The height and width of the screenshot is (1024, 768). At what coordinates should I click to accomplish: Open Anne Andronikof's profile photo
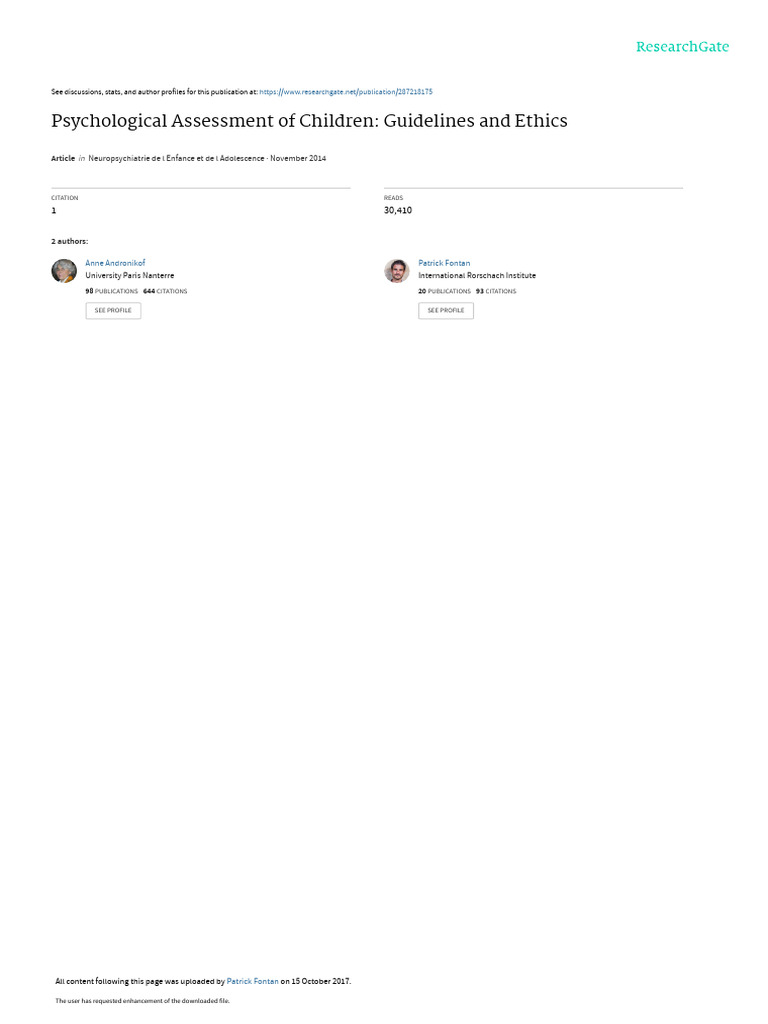[64, 270]
